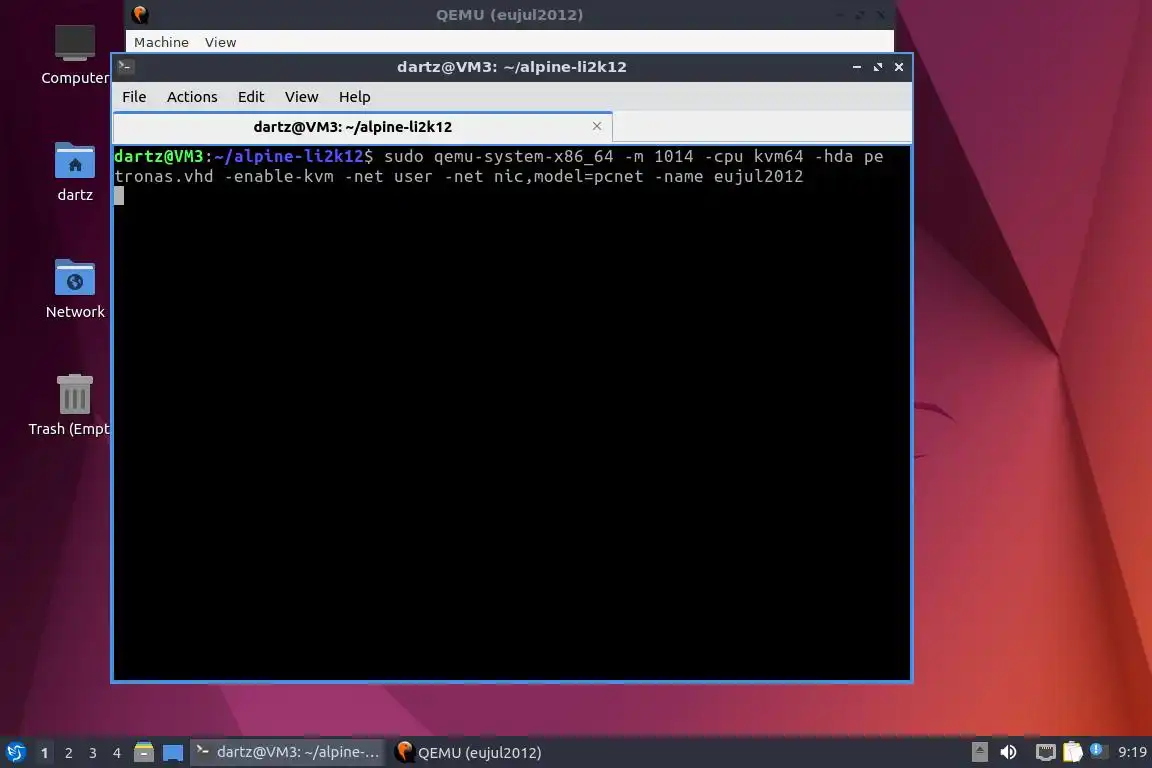1152x768 pixels.
Task: Maximize the terminal window
Action: click(x=877, y=67)
